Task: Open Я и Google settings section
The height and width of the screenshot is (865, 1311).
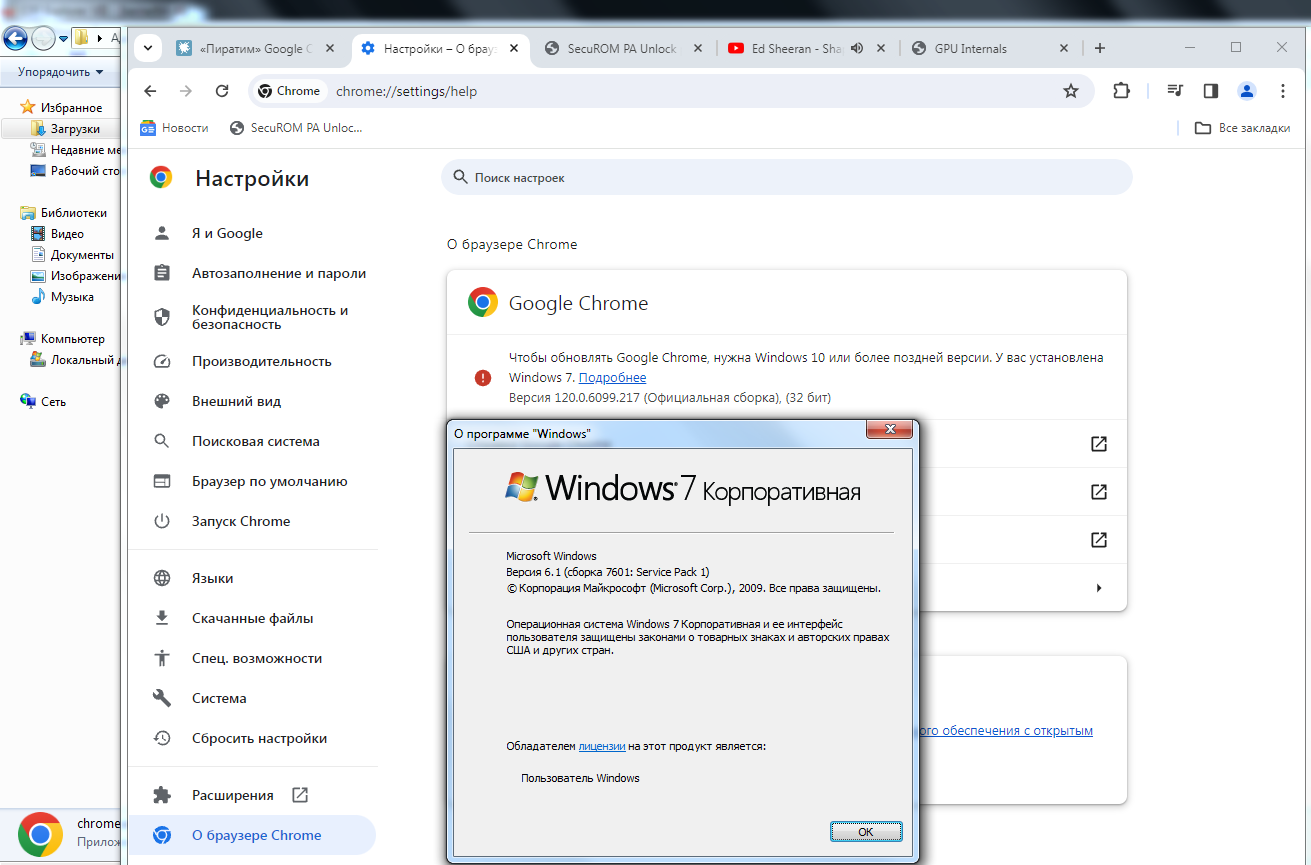Action: coord(252,233)
